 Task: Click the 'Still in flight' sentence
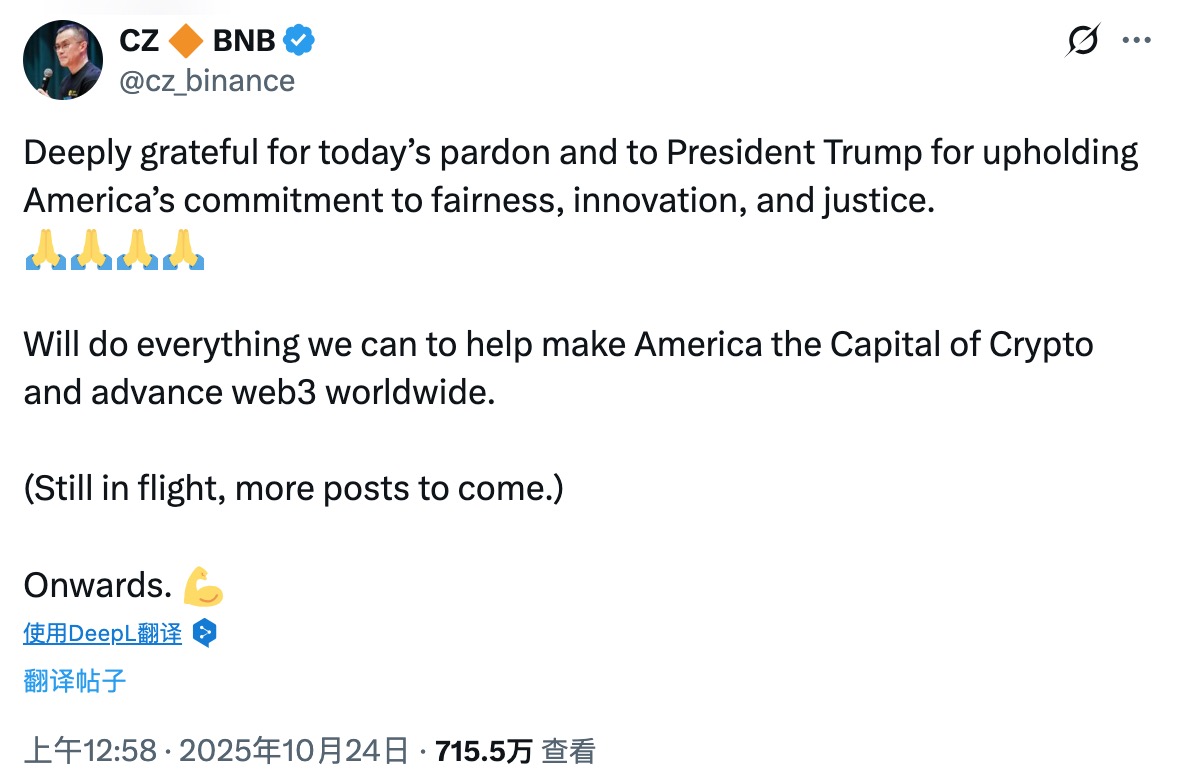[x=294, y=489]
